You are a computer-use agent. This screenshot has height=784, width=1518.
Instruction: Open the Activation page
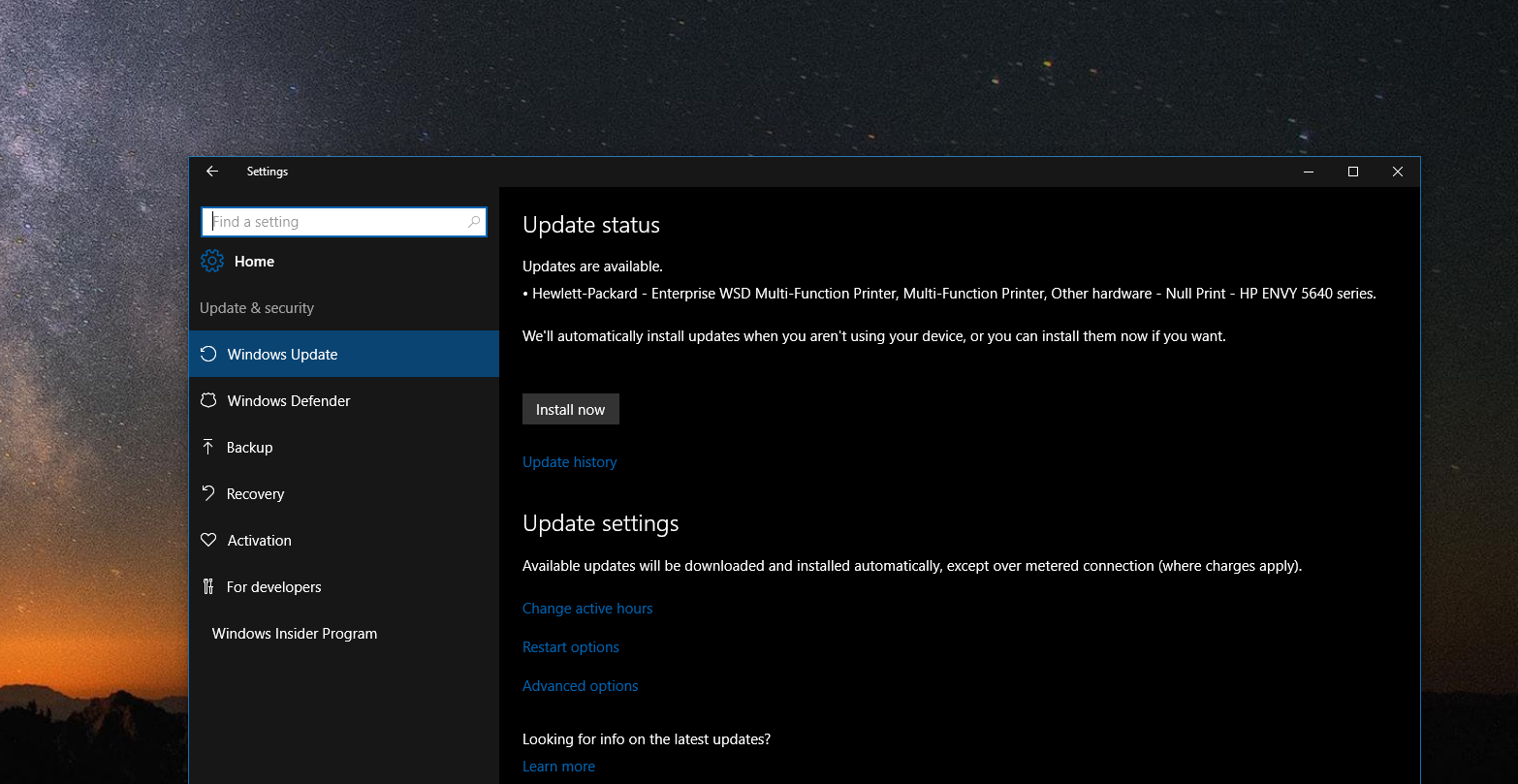344,540
